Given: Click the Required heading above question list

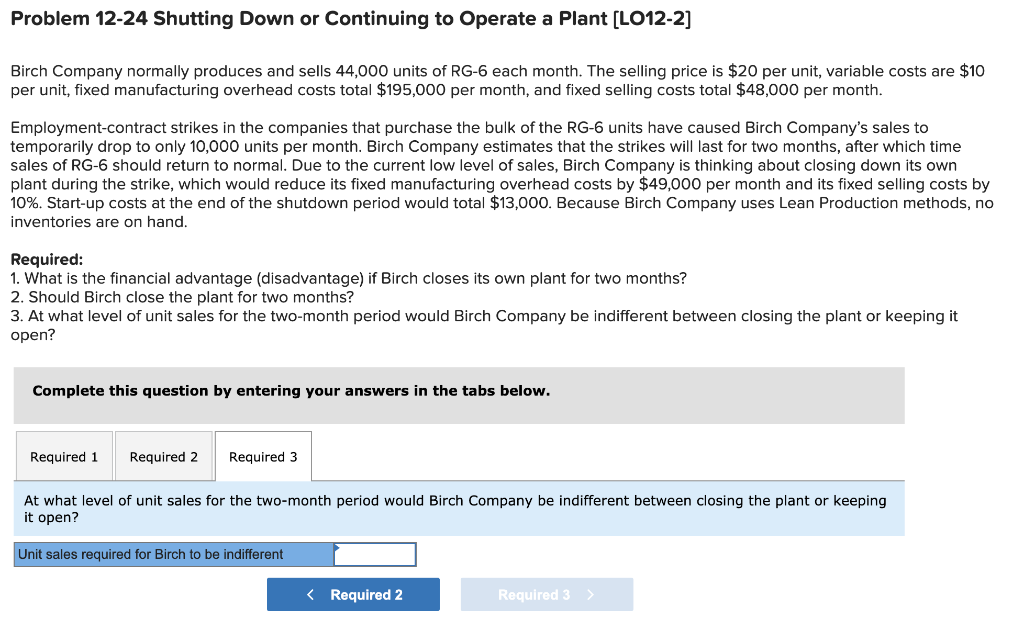Looking at the screenshot, I should (42, 259).
